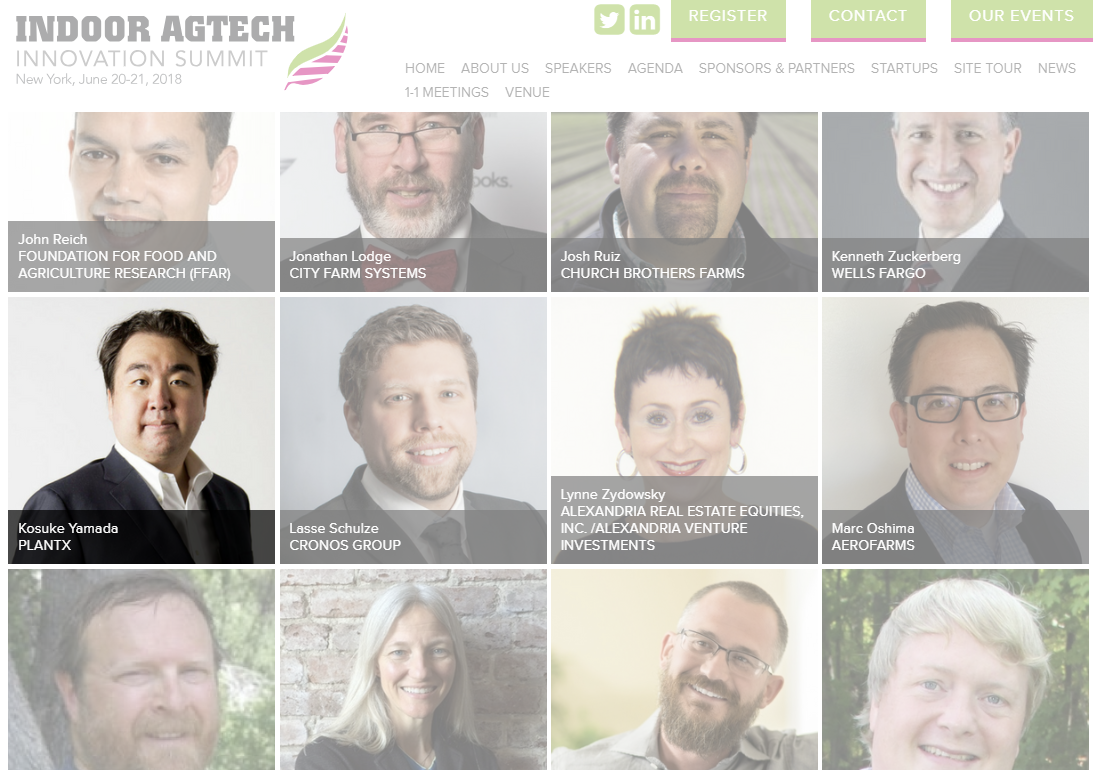Image resolution: width=1100 pixels, height=770 pixels.
Task: Open the ABOUT US menu
Action: click(x=495, y=68)
